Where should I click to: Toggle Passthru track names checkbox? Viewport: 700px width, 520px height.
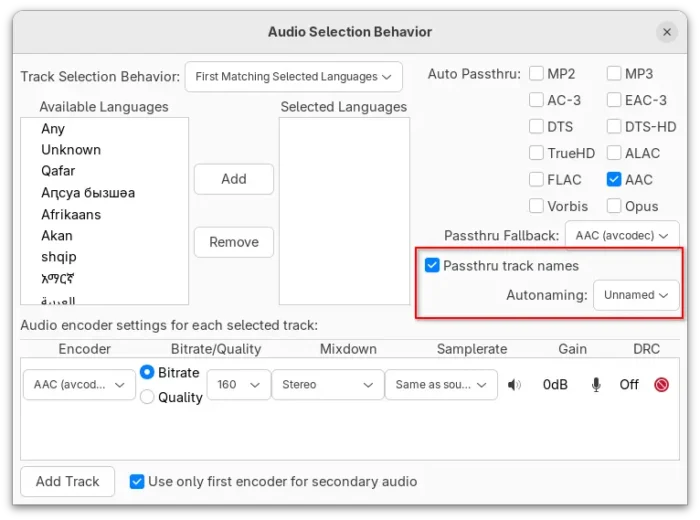(433, 266)
